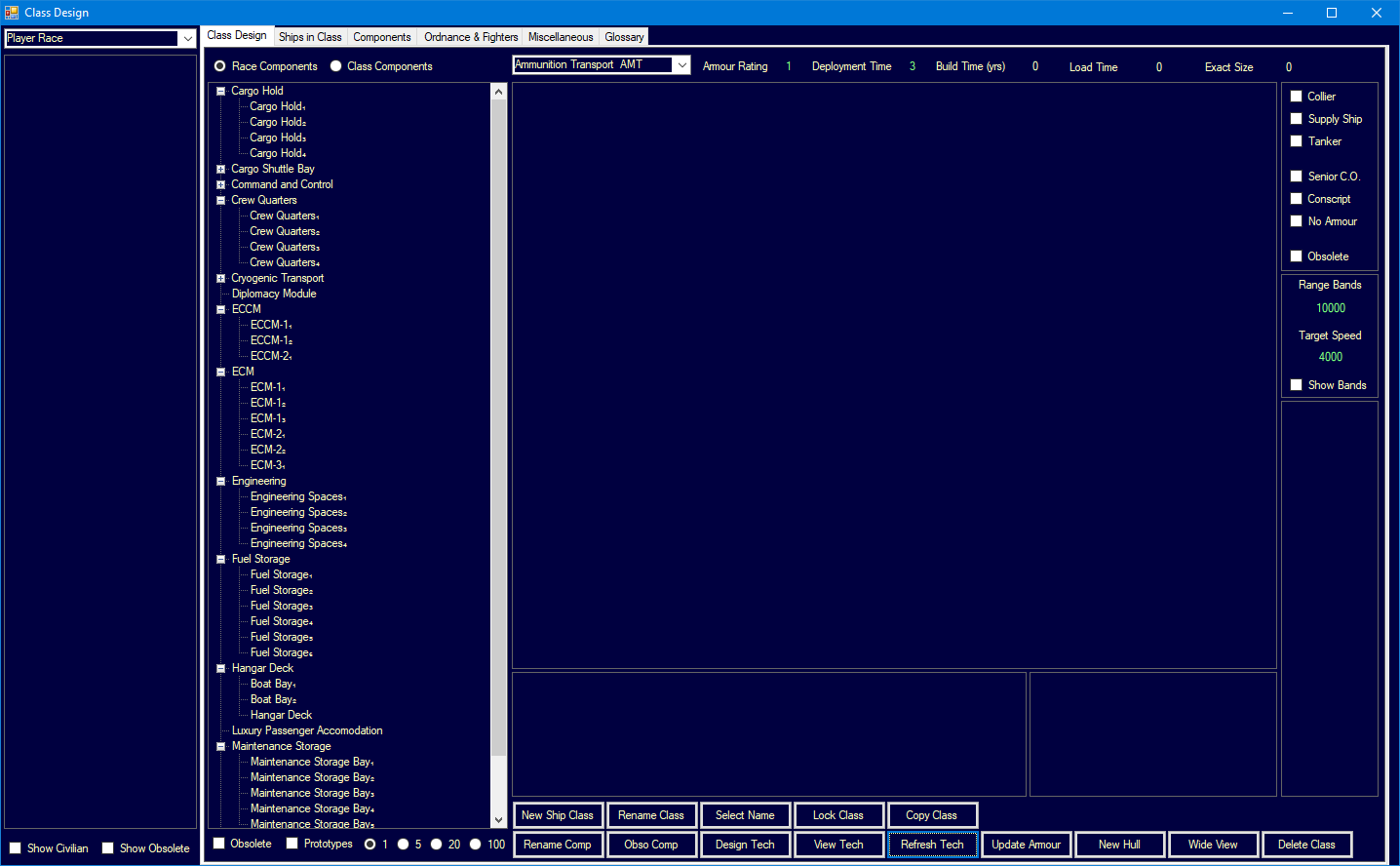
Task: Click the Copy Class button
Action: coord(932,815)
